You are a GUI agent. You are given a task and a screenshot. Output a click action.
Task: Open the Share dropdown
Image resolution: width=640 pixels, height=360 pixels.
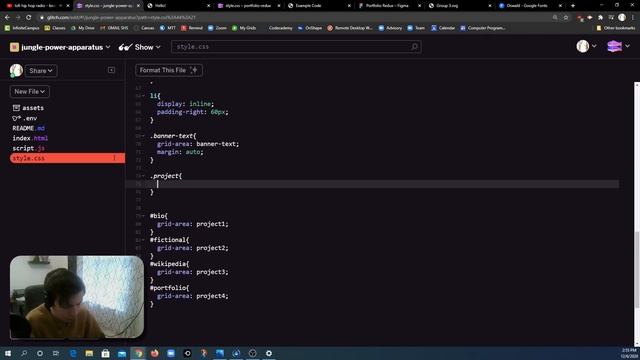coord(41,71)
